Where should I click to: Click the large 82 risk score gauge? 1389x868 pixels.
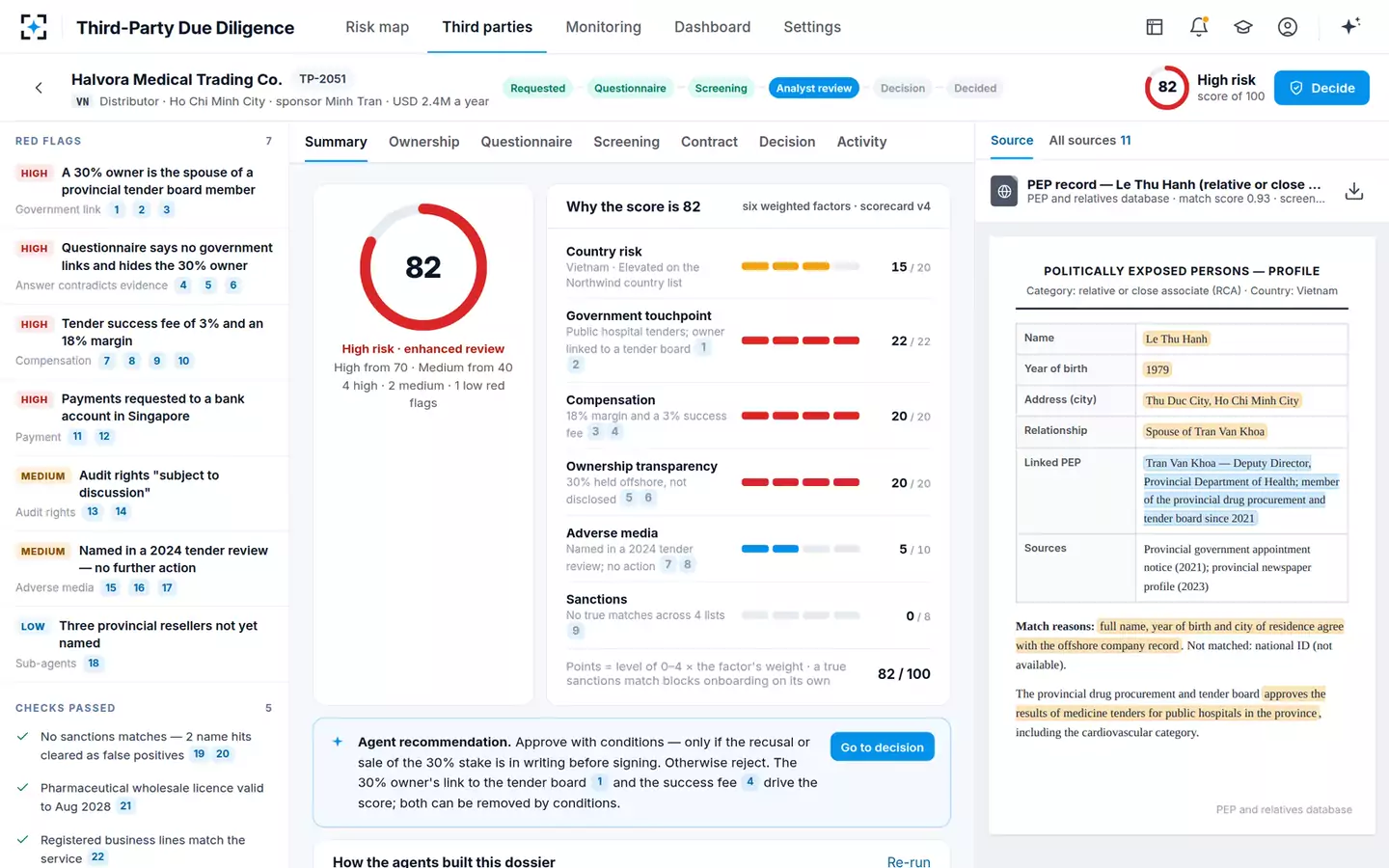tap(422, 267)
